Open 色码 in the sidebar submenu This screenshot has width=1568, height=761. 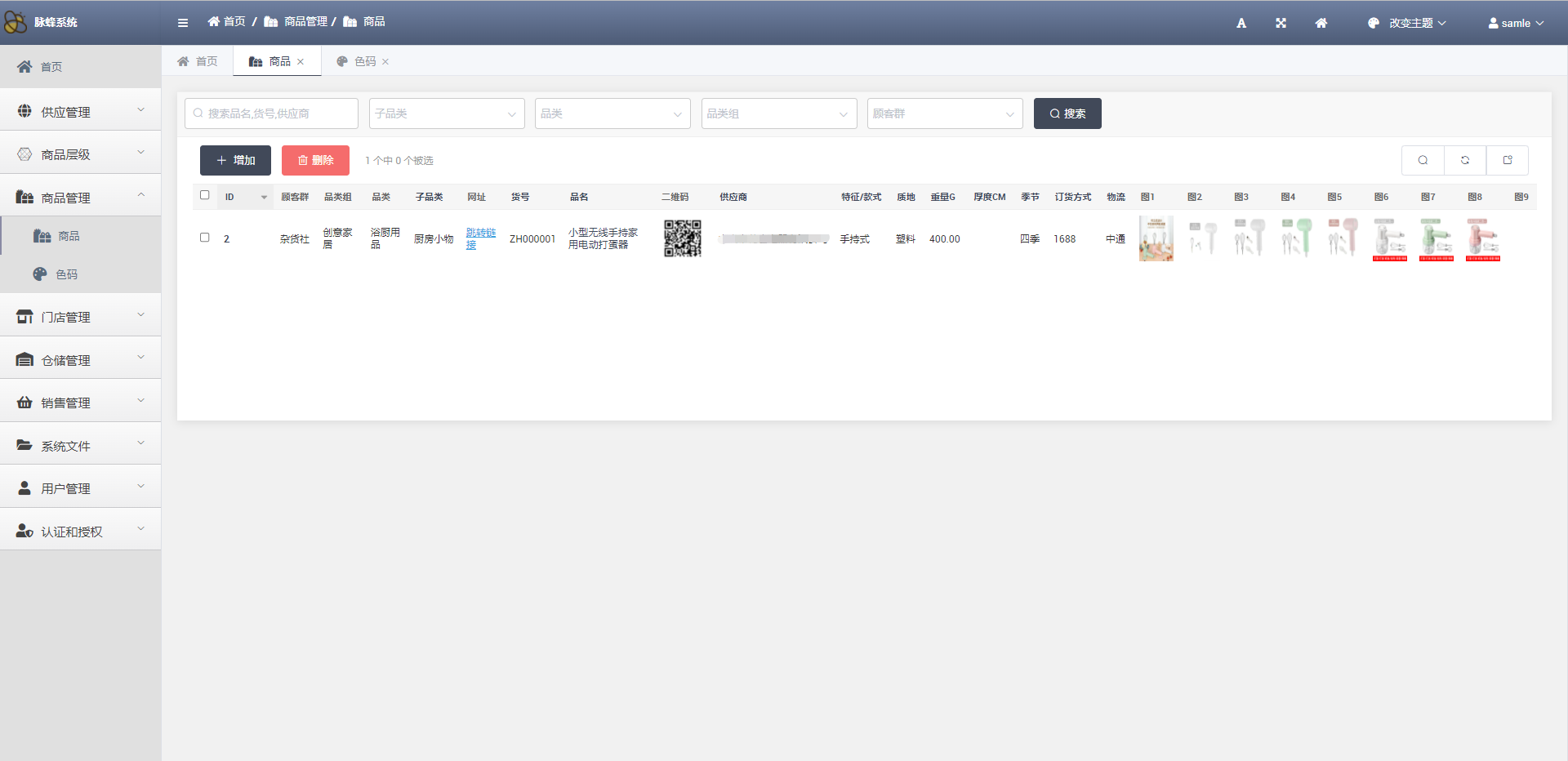tap(66, 274)
